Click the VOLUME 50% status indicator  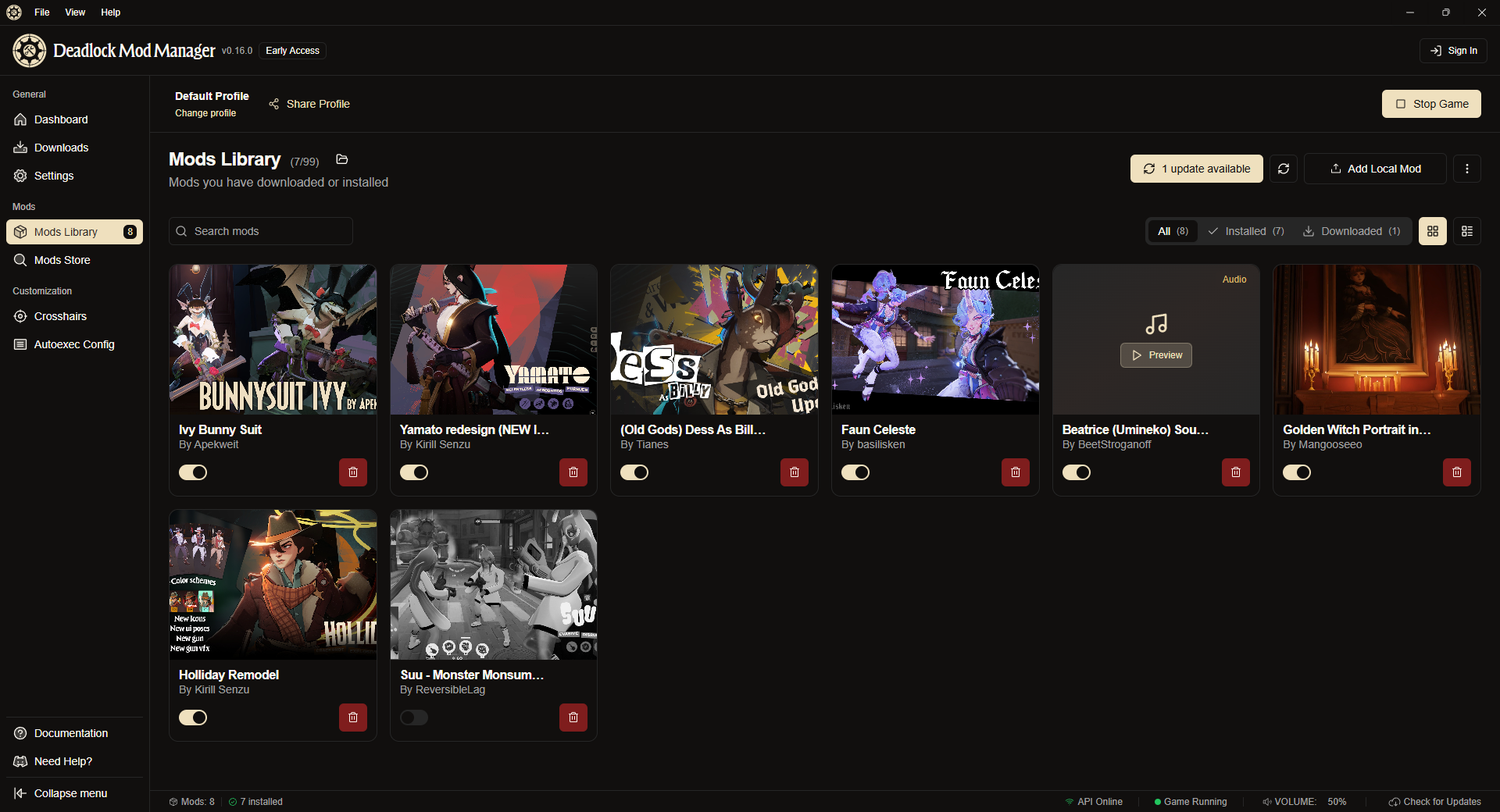point(1304,802)
